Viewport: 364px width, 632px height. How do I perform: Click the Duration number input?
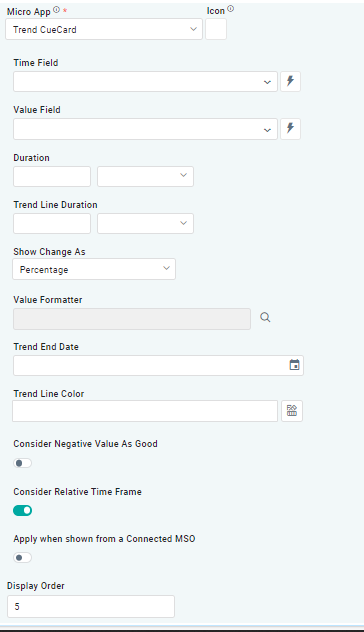click(52, 176)
